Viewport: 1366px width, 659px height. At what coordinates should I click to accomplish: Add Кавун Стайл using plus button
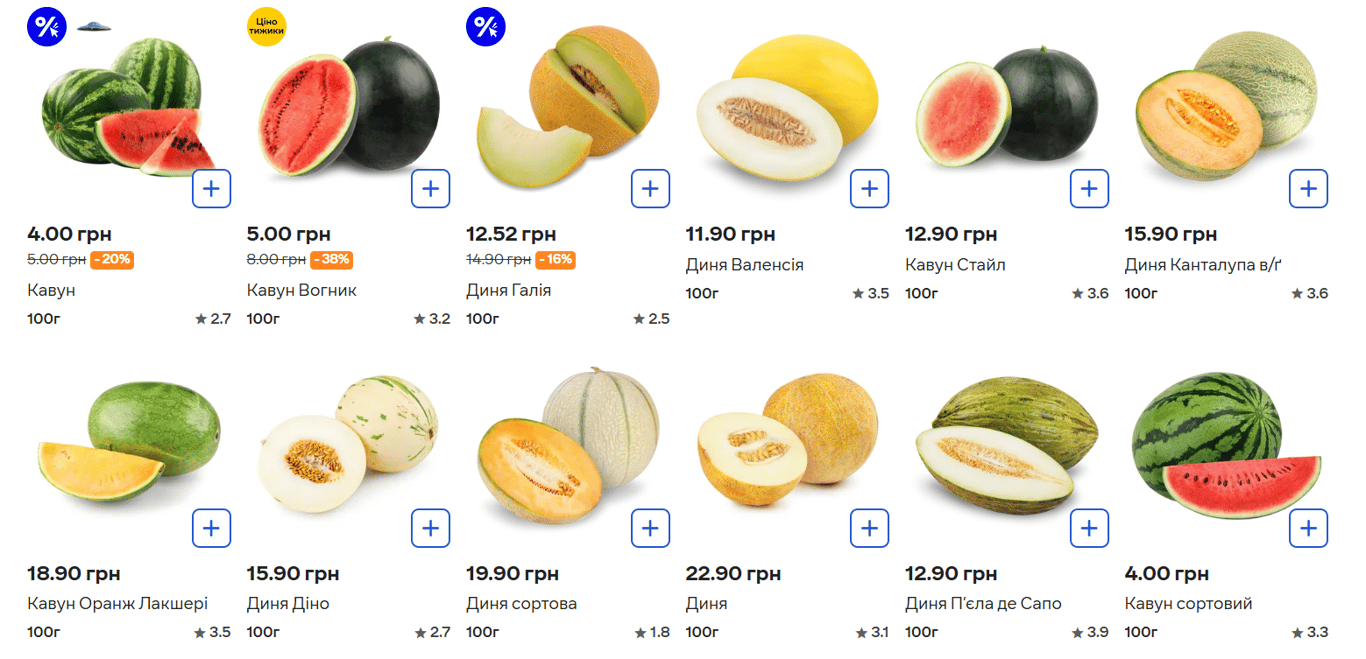click(x=1089, y=189)
